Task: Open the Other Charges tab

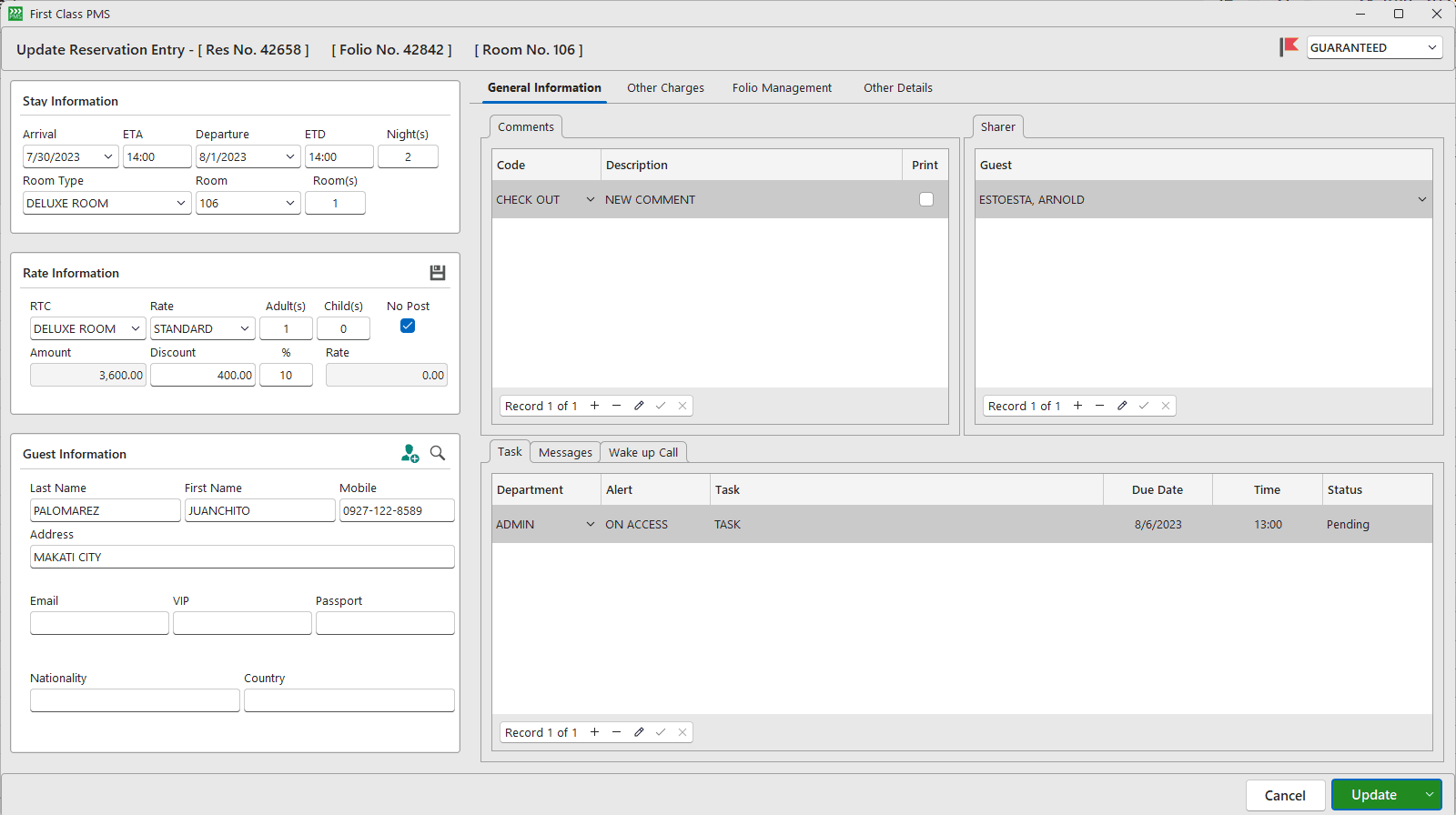Action: 665,88
